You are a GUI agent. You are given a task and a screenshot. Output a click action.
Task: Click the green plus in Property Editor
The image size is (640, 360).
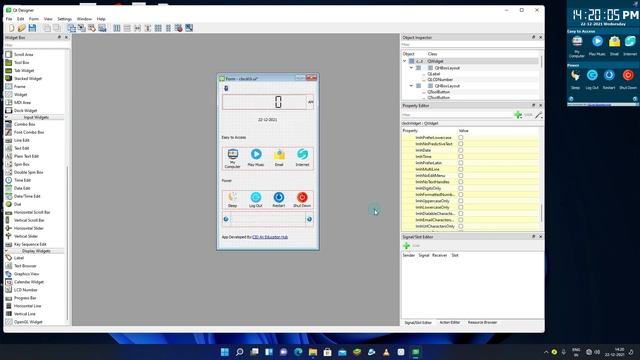coord(518,115)
